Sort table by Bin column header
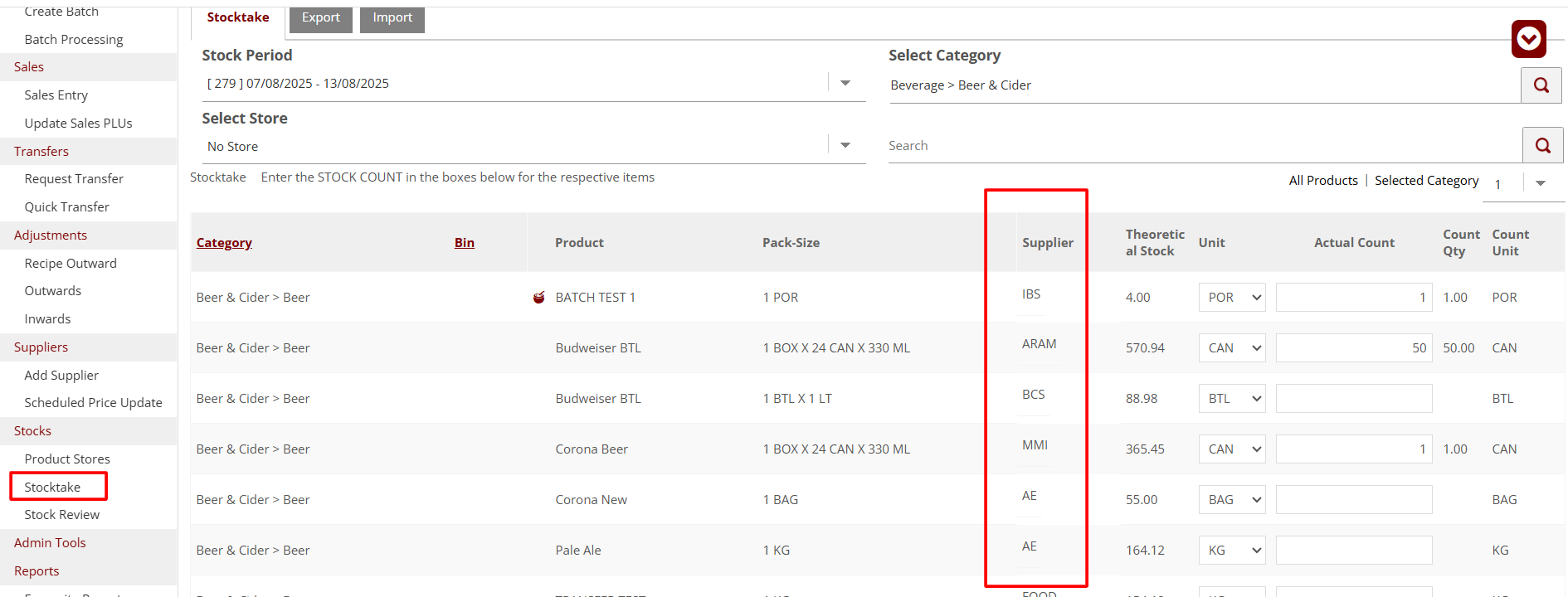This screenshot has height=597, width=1568. pyautogui.click(x=465, y=243)
